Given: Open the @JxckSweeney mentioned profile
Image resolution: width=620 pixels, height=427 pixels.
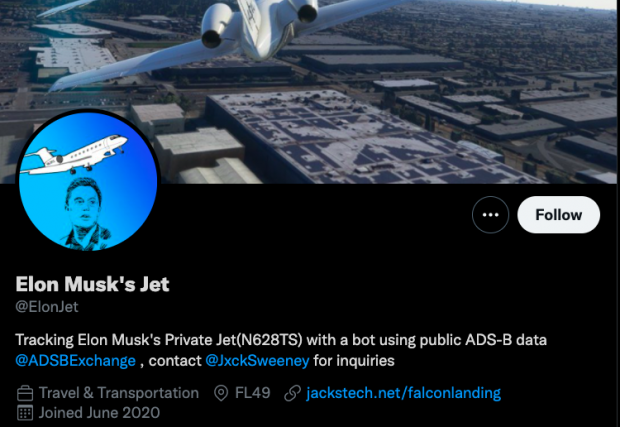Looking at the screenshot, I should 257,361.
